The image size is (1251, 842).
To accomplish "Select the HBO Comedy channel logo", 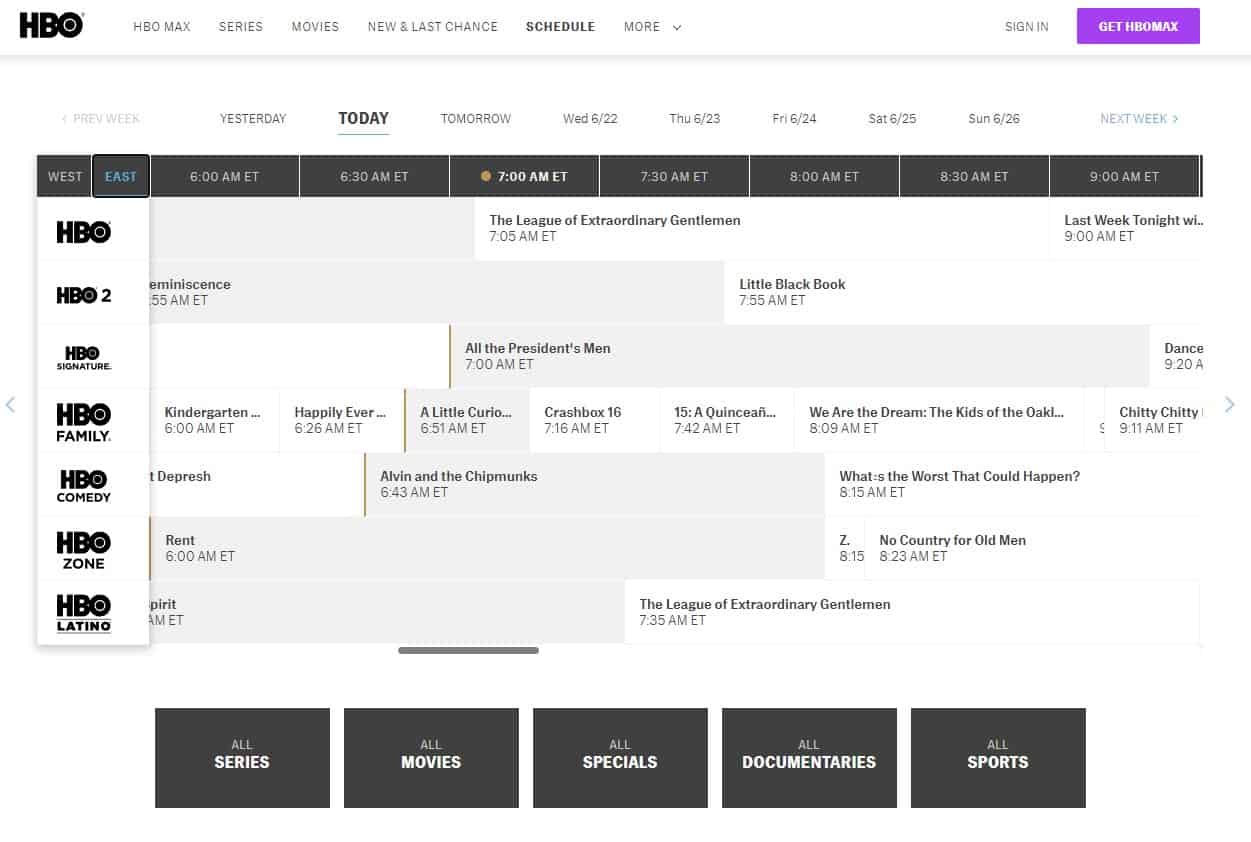I will [84, 486].
